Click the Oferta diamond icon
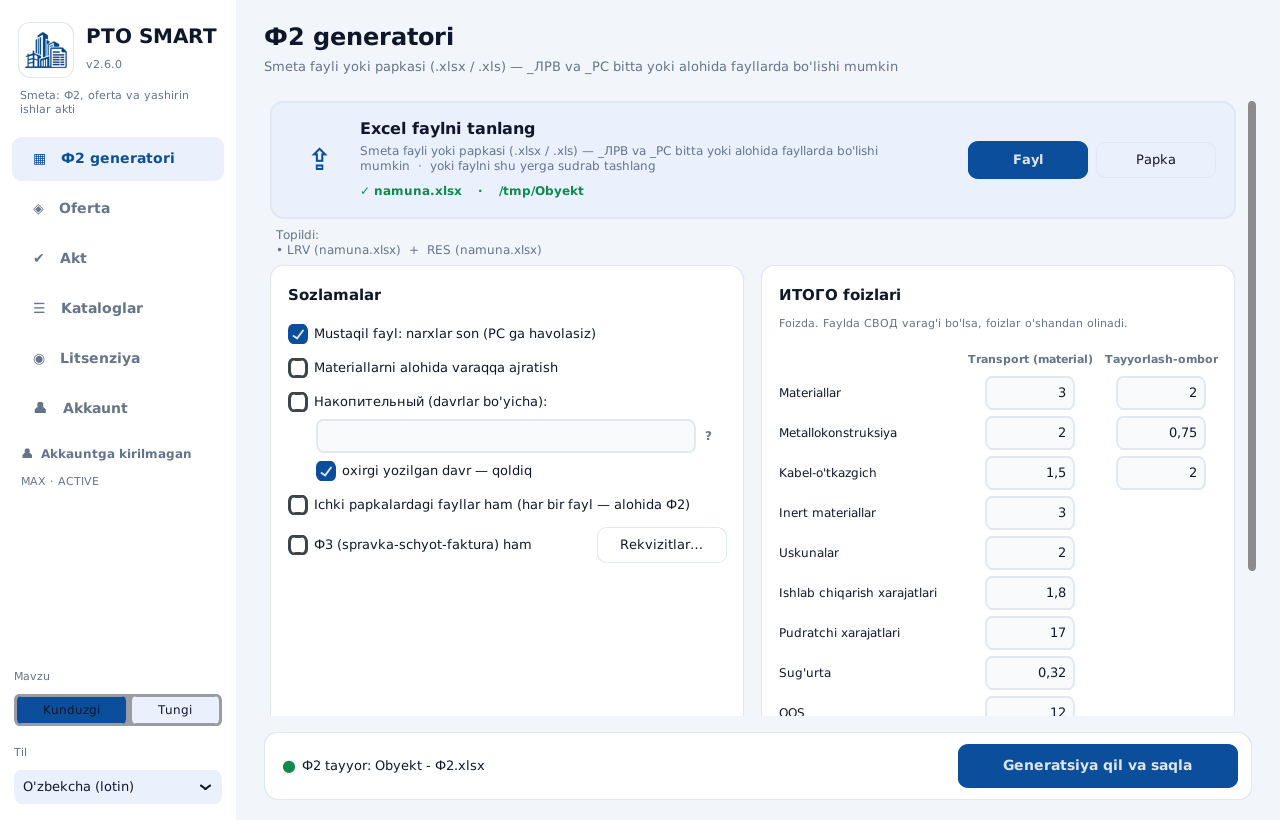The image size is (1280, 820). (x=39, y=208)
